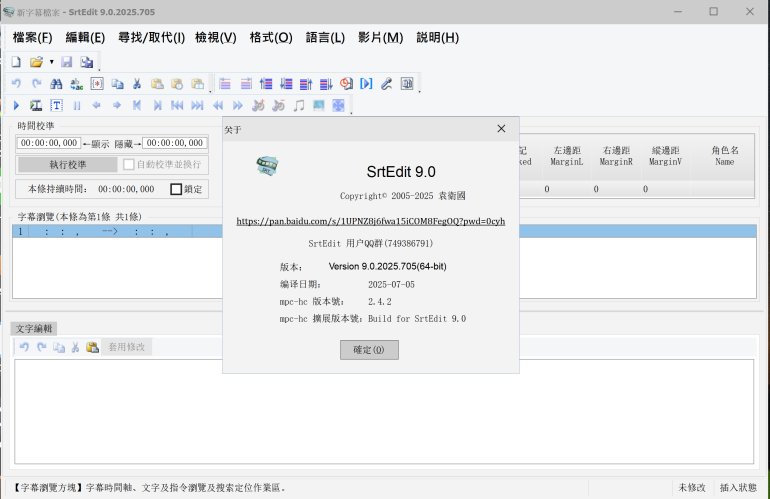Image resolution: width=770 pixels, height=499 pixels.
Task: Click the 顯示 start time input field
Action: 49,143
